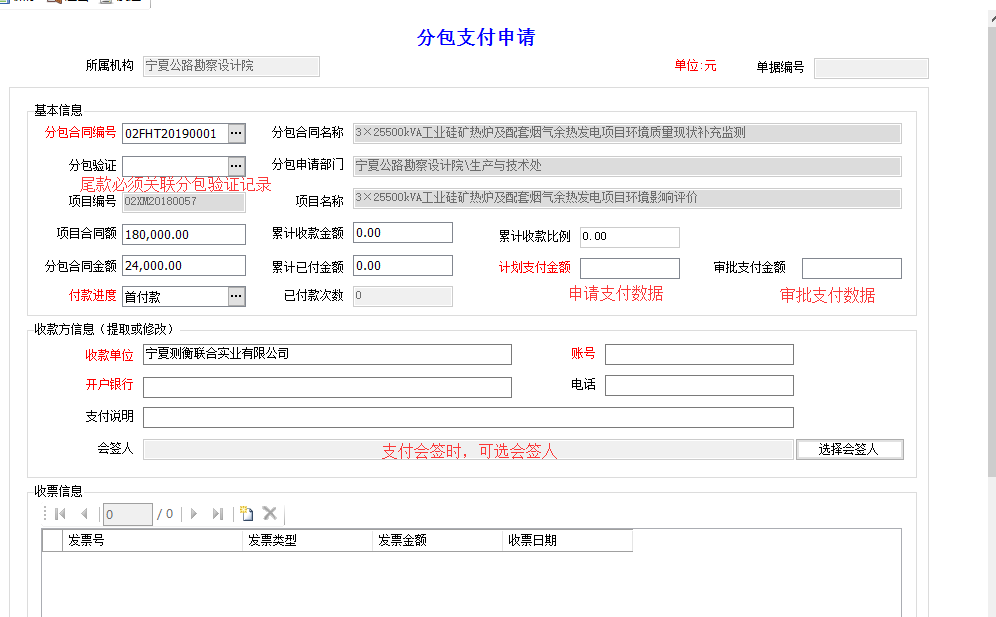Click the 已付款次数 field

(x=403, y=296)
